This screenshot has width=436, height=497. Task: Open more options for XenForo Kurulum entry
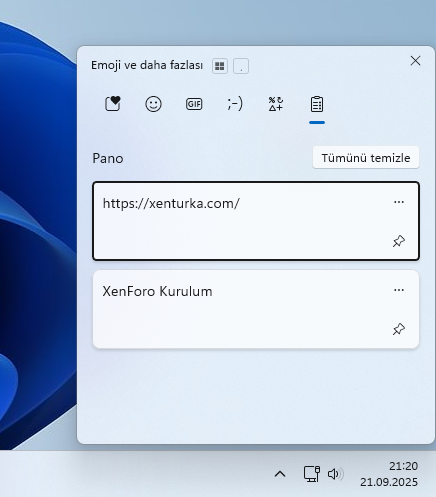pos(399,290)
